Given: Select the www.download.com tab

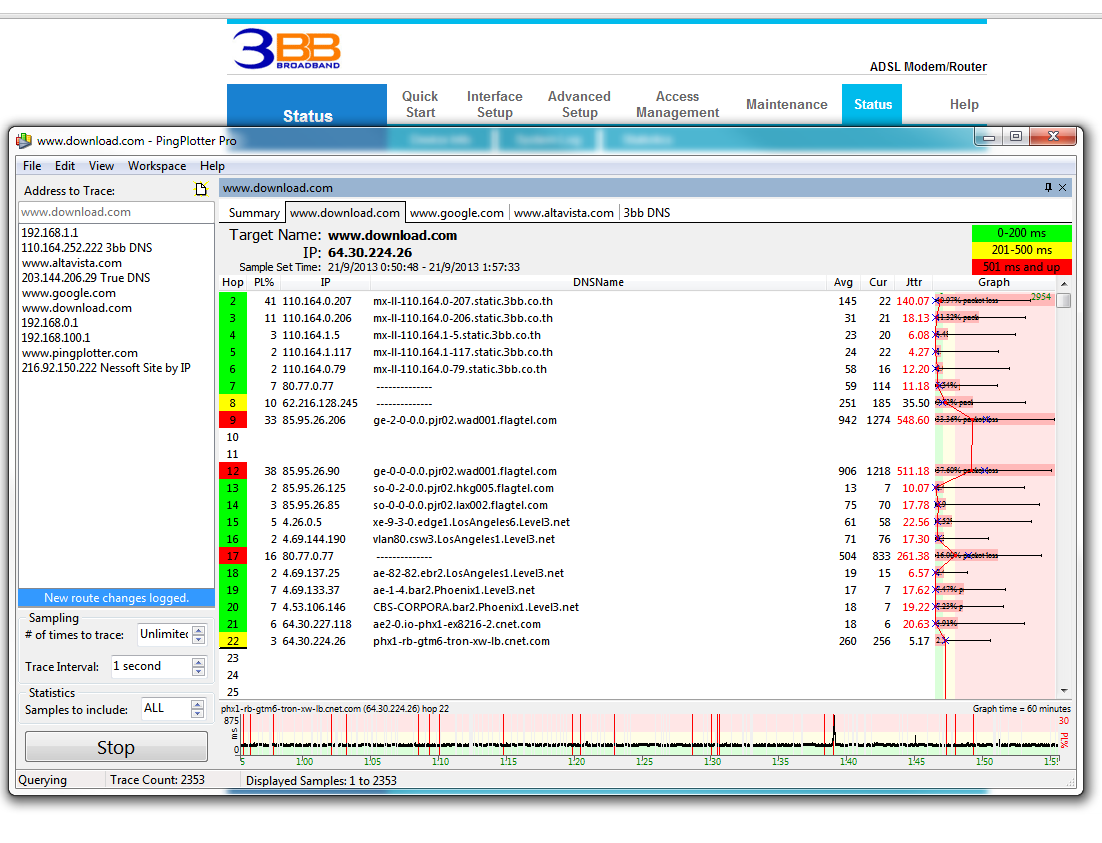Looking at the screenshot, I should click(x=344, y=212).
